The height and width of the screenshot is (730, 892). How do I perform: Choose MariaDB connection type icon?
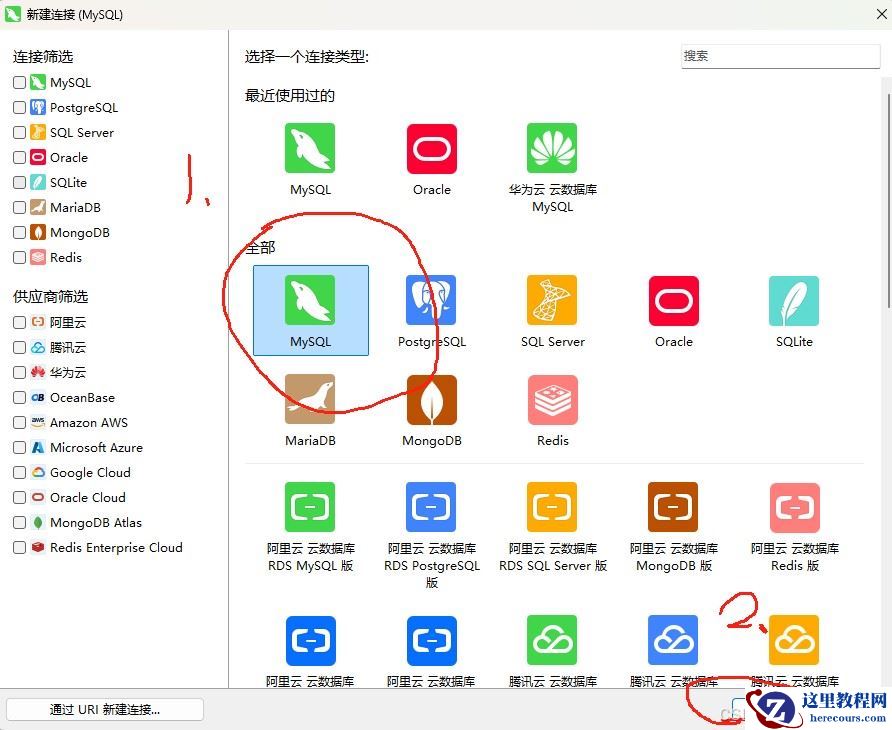pyautogui.click(x=310, y=399)
